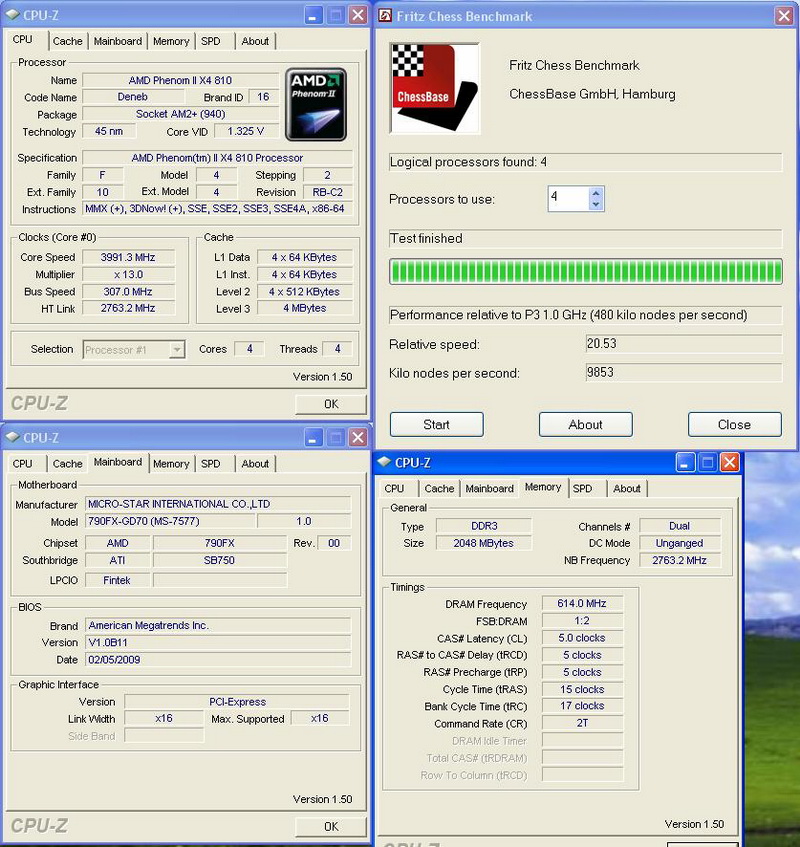Switch to Memory tab in Mainboard window

point(171,463)
